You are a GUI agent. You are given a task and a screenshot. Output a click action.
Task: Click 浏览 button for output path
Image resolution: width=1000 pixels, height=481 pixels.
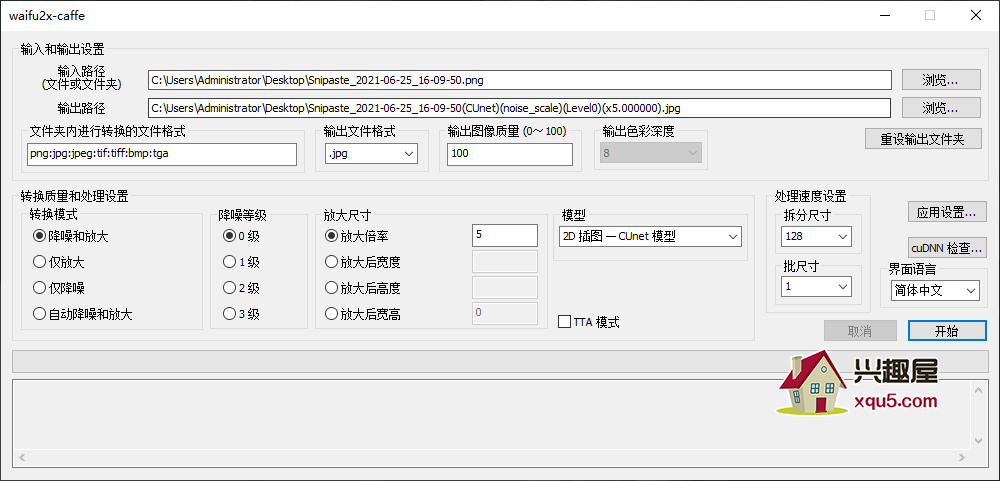coord(941,108)
